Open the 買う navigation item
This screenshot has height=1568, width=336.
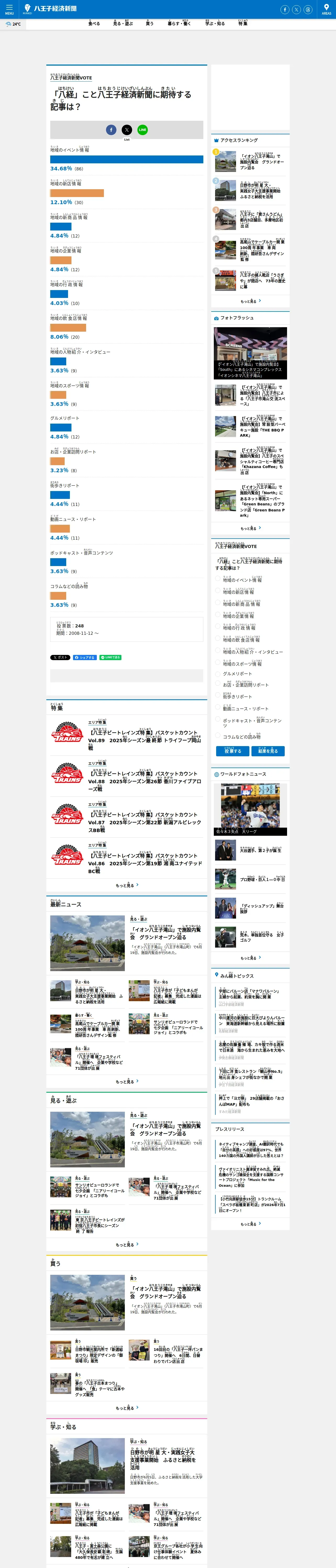149,24
